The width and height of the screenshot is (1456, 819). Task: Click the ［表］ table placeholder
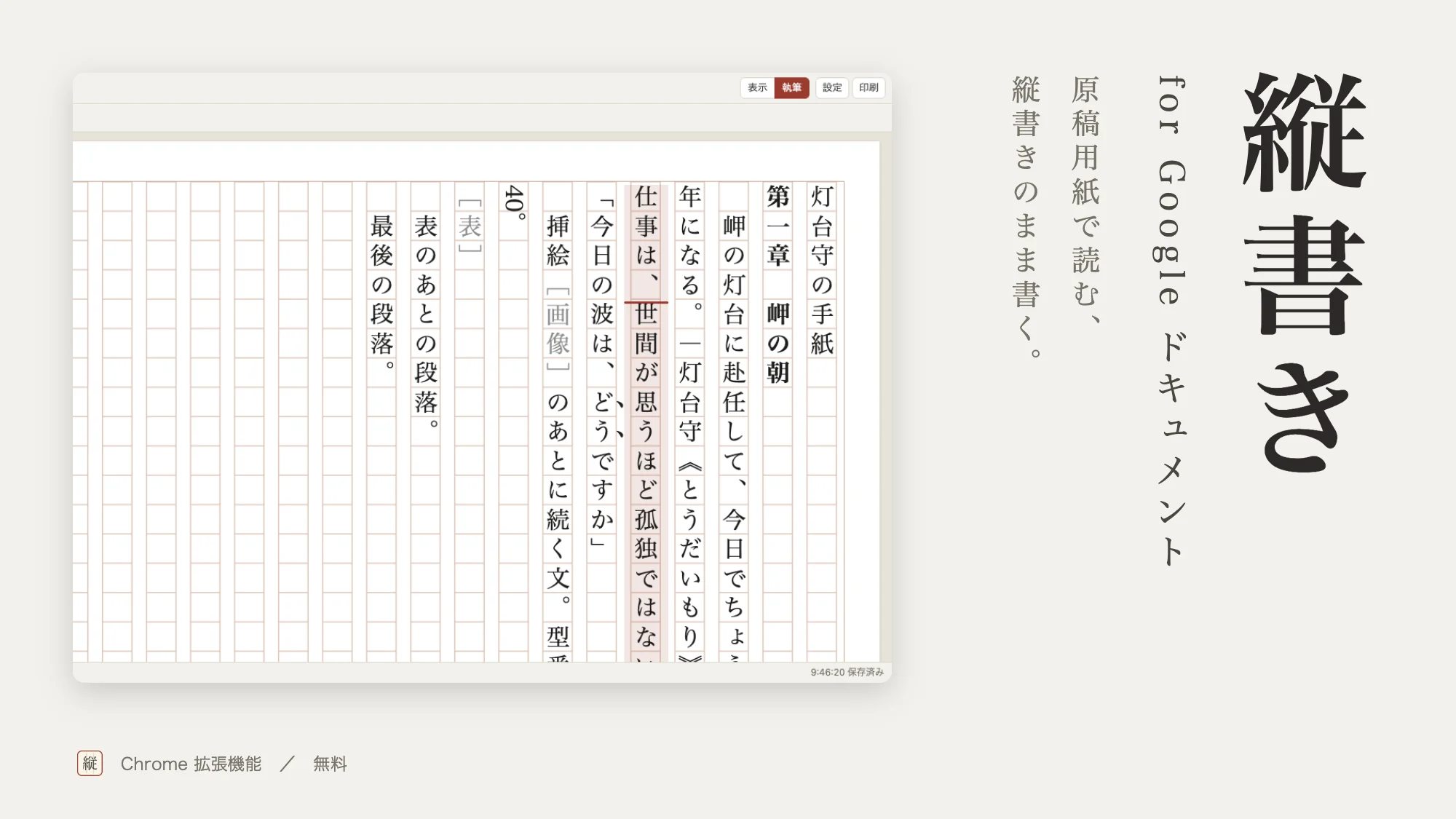coord(470,226)
